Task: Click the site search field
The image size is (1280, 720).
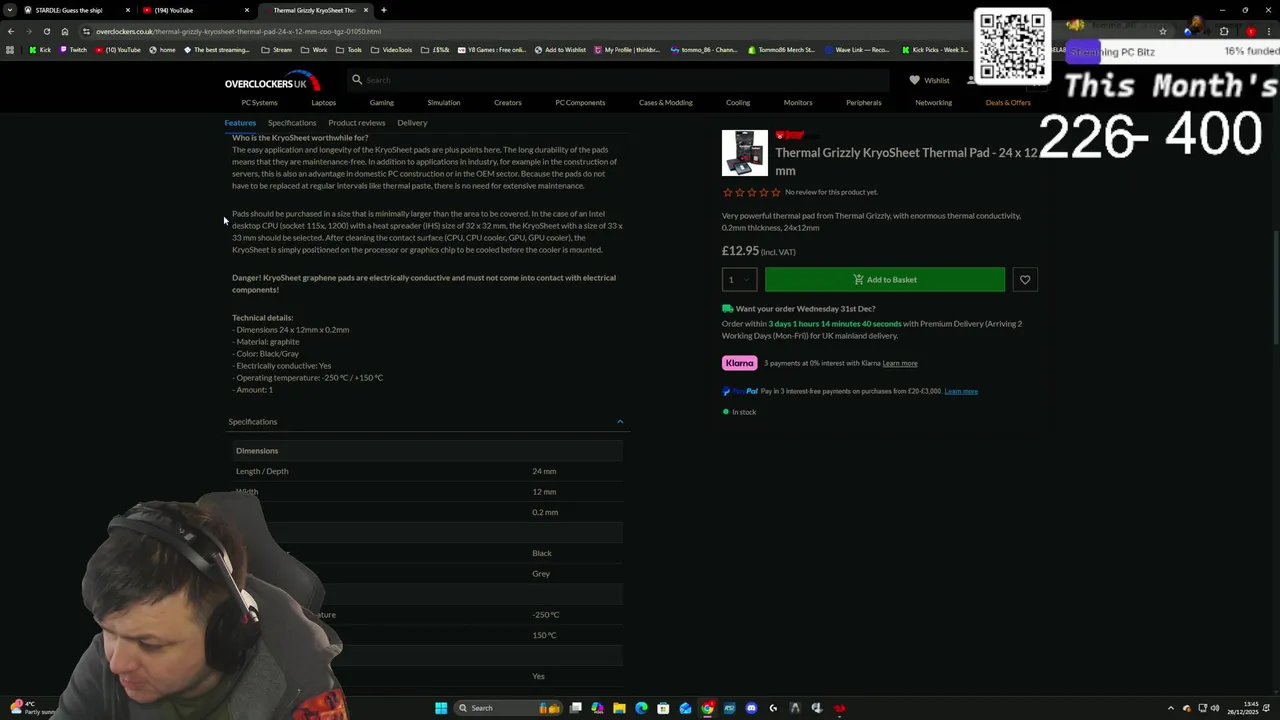Action: pos(617,80)
